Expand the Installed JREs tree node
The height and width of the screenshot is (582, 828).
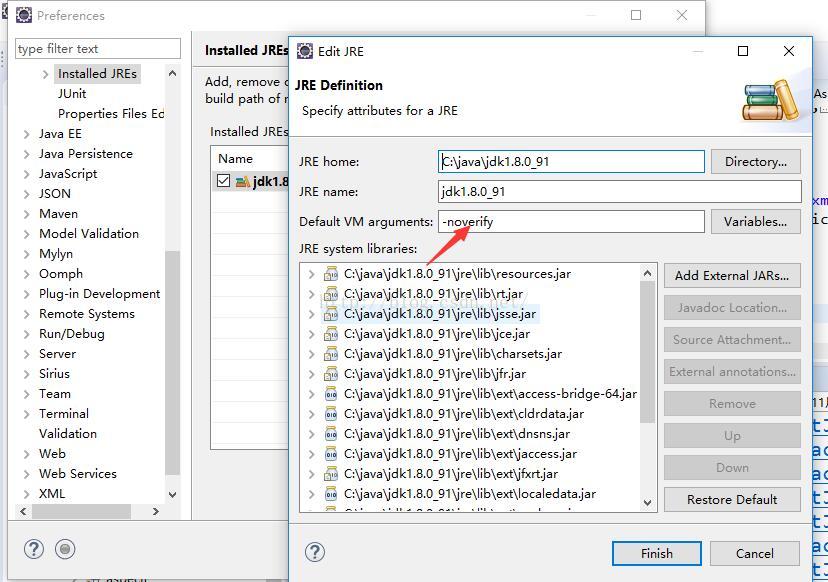click(x=45, y=74)
